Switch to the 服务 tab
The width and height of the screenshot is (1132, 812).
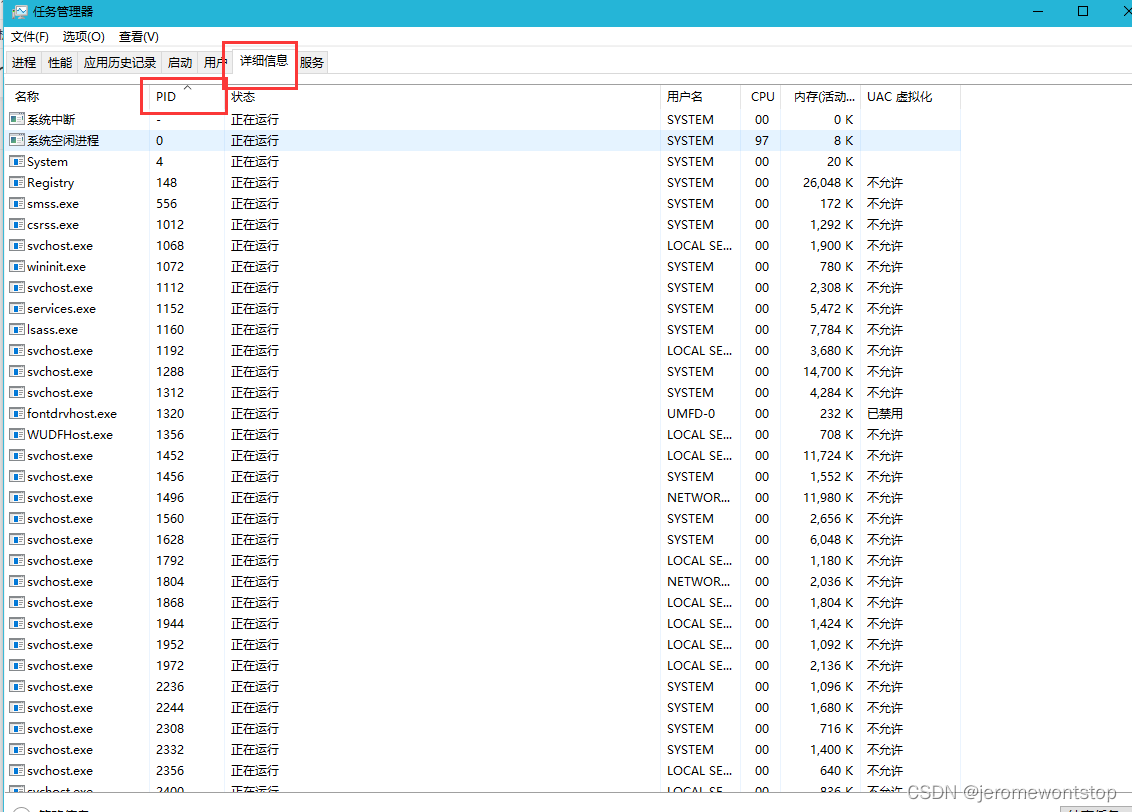[311, 61]
